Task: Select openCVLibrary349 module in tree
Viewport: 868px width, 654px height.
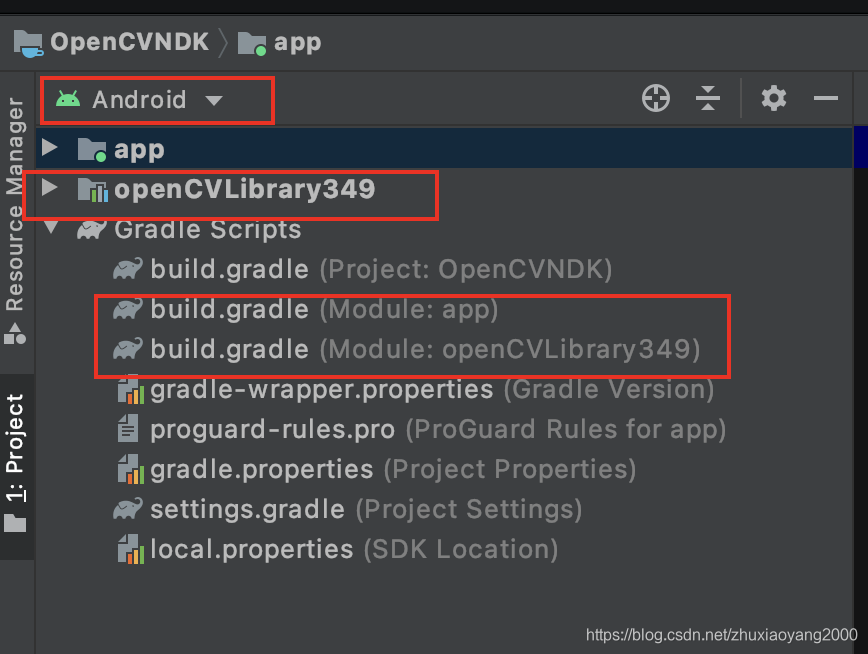Action: pyautogui.click(x=244, y=189)
